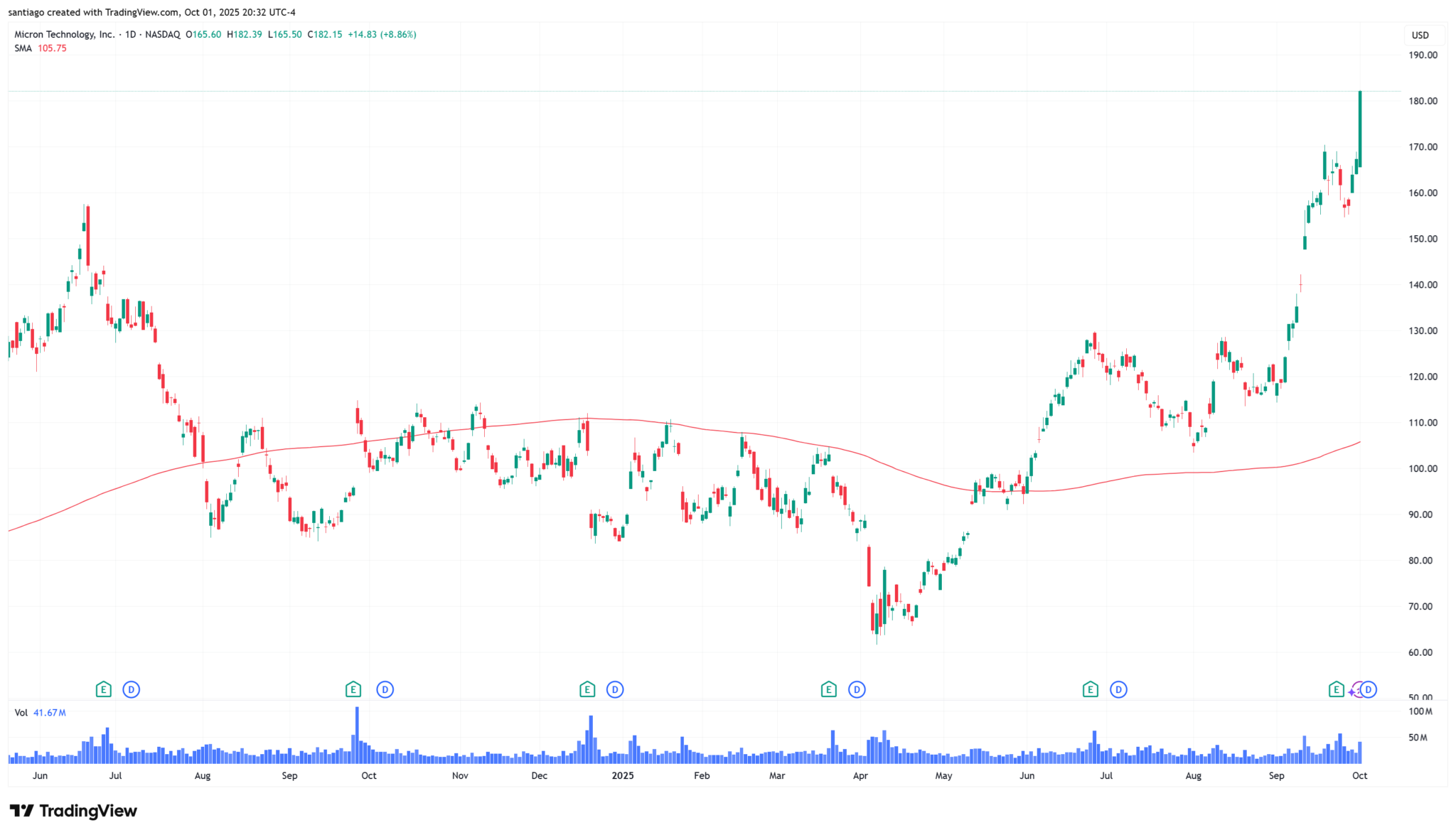Screen dimensions: 1456x835
Task: Click the 2025 label on the time axis
Action: click(x=622, y=775)
